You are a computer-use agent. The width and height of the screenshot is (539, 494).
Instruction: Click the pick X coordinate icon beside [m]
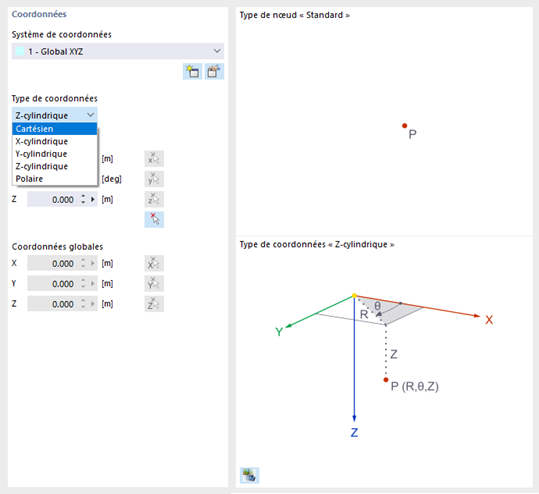click(x=154, y=159)
